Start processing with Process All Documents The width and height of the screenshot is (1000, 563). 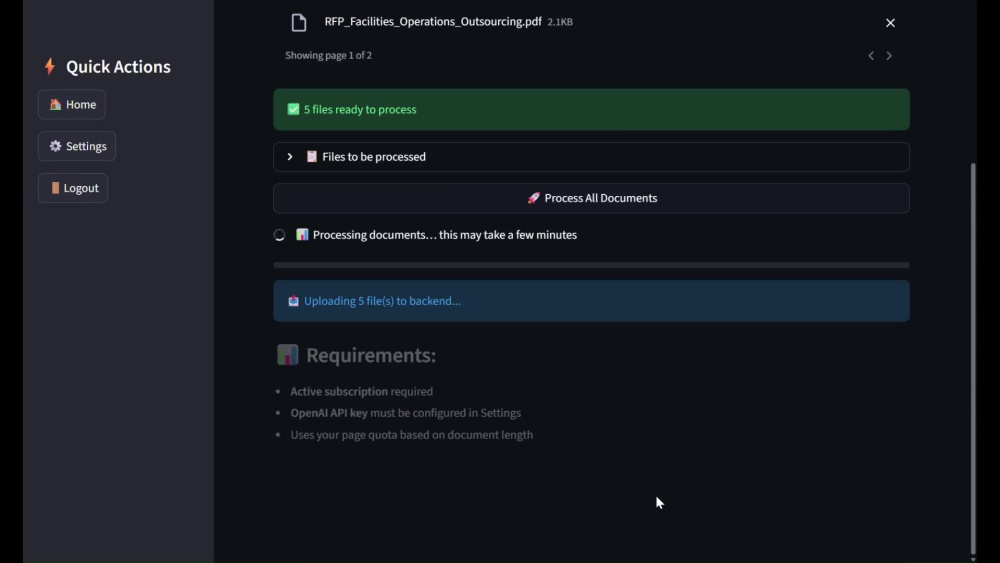coord(591,198)
